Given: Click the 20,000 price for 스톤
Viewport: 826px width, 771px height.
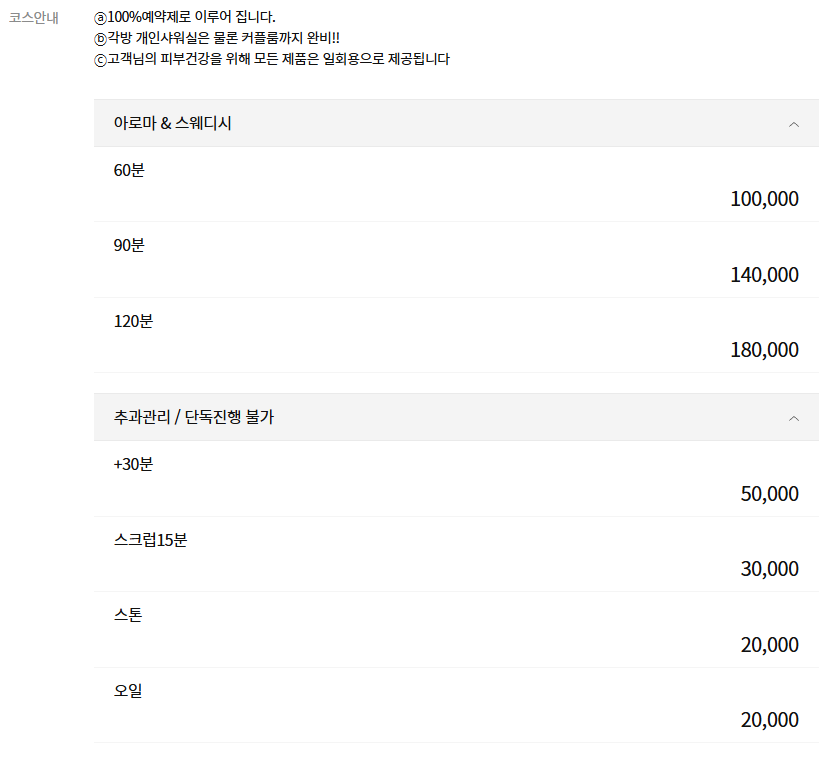Looking at the screenshot, I should [x=769, y=645].
